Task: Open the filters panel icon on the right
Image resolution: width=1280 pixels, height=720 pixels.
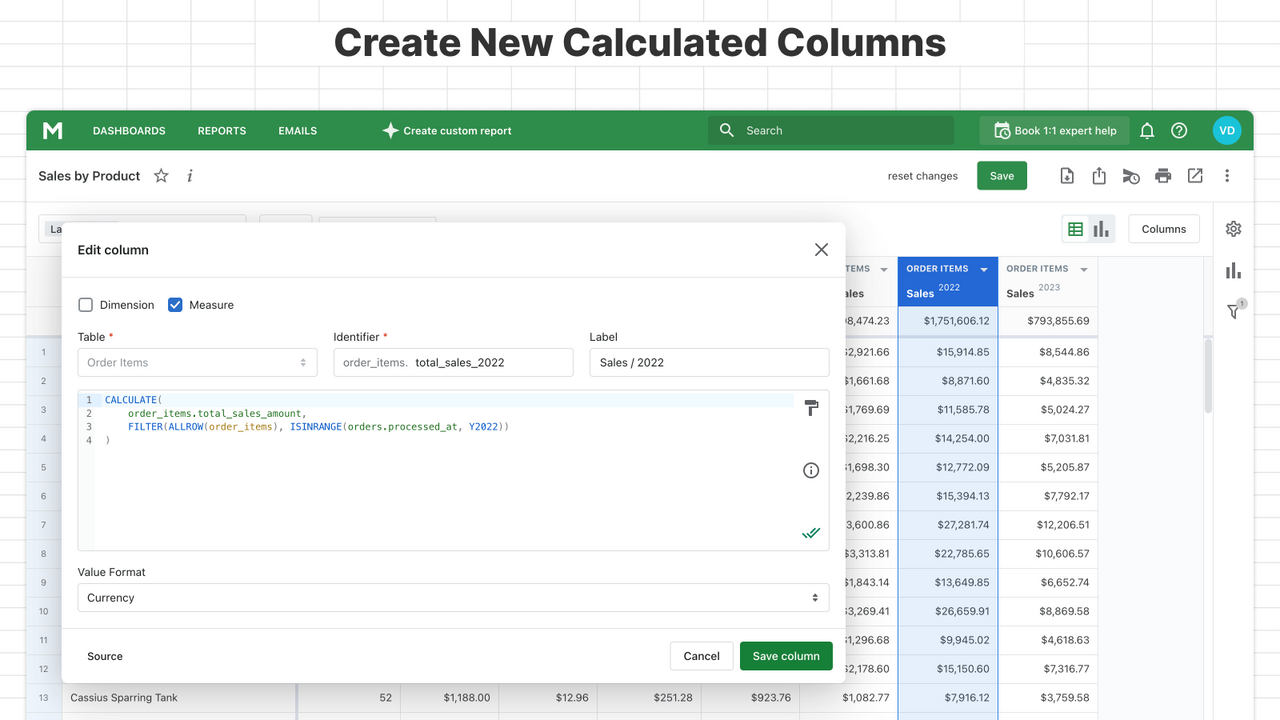Action: [x=1233, y=311]
